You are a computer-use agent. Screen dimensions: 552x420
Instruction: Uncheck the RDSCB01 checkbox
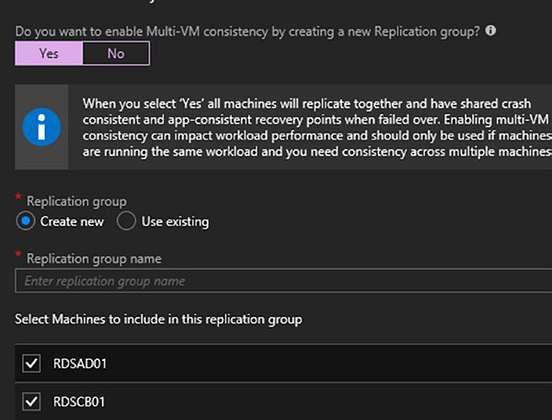tap(31, 401)
